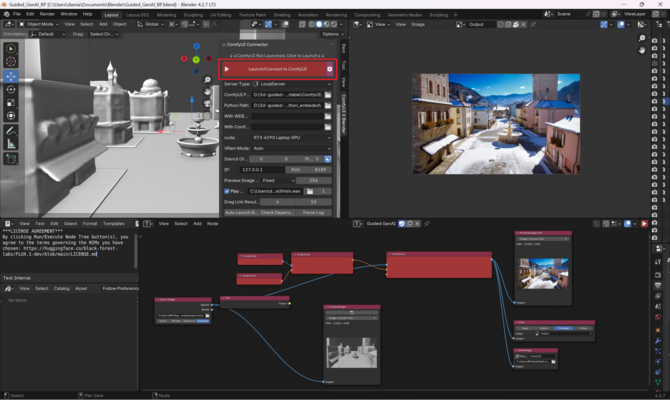Select the Annotate tool in the viewport toolbar
This screenshot has height=400, width=670.
pos(11,131)
